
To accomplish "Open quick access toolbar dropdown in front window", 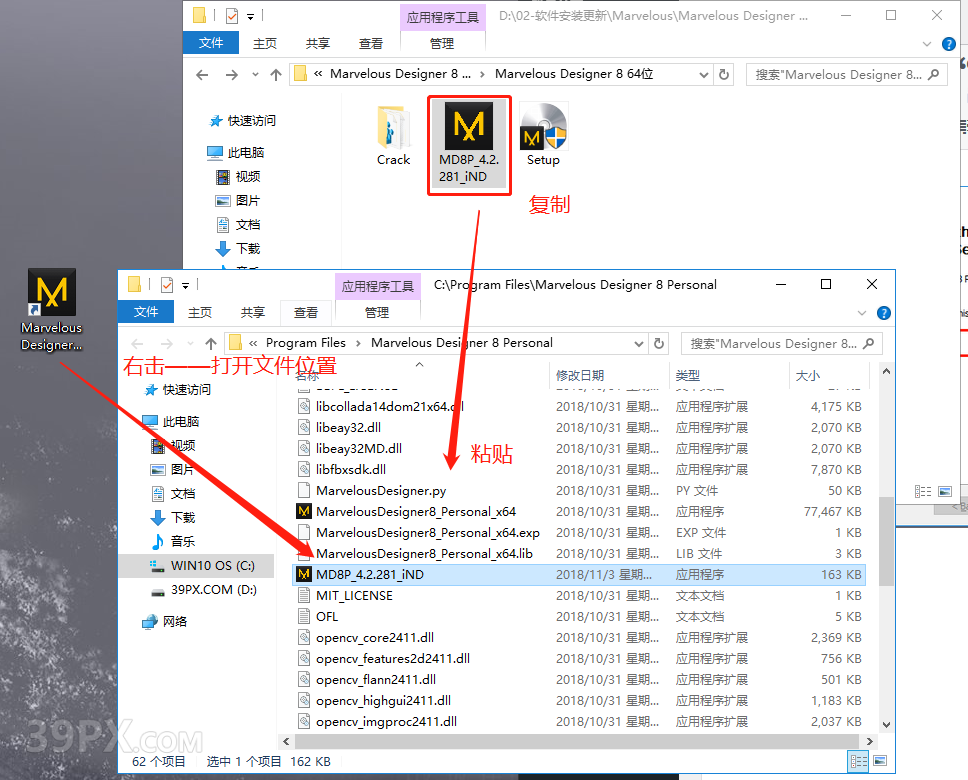I will (185, 286).
